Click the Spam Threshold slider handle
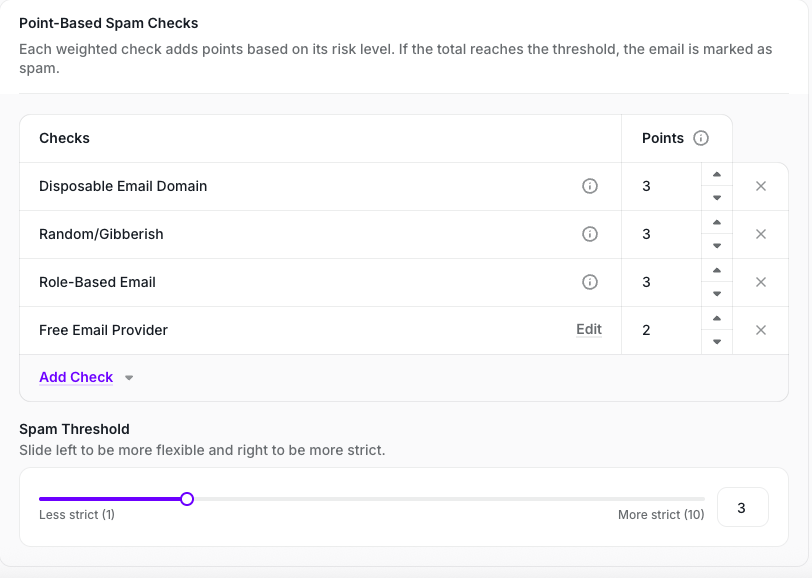The width and height of the screenshot is (812, 578). [187, 499]
